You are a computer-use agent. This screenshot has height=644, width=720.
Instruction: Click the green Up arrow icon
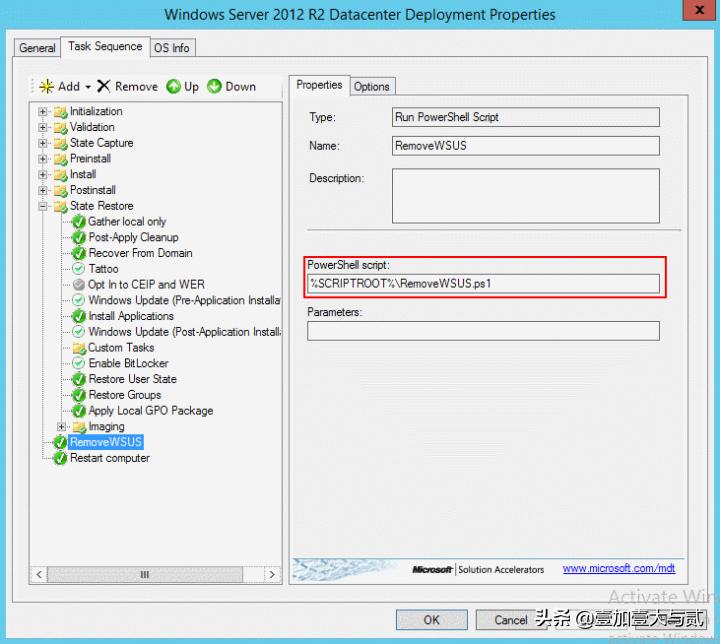(173, 86)
